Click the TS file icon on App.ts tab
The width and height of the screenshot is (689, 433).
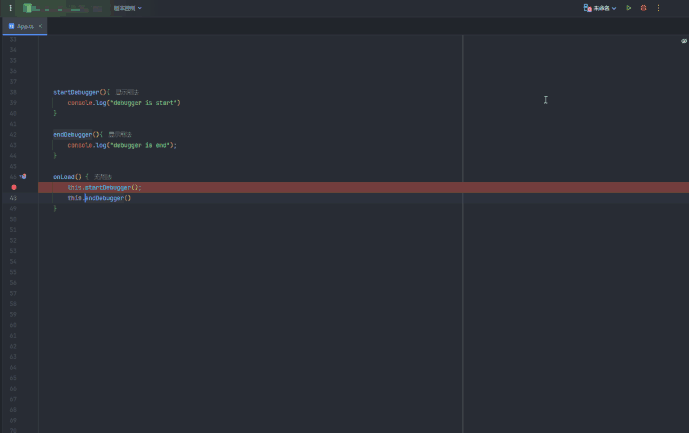[x=12, y=26]
